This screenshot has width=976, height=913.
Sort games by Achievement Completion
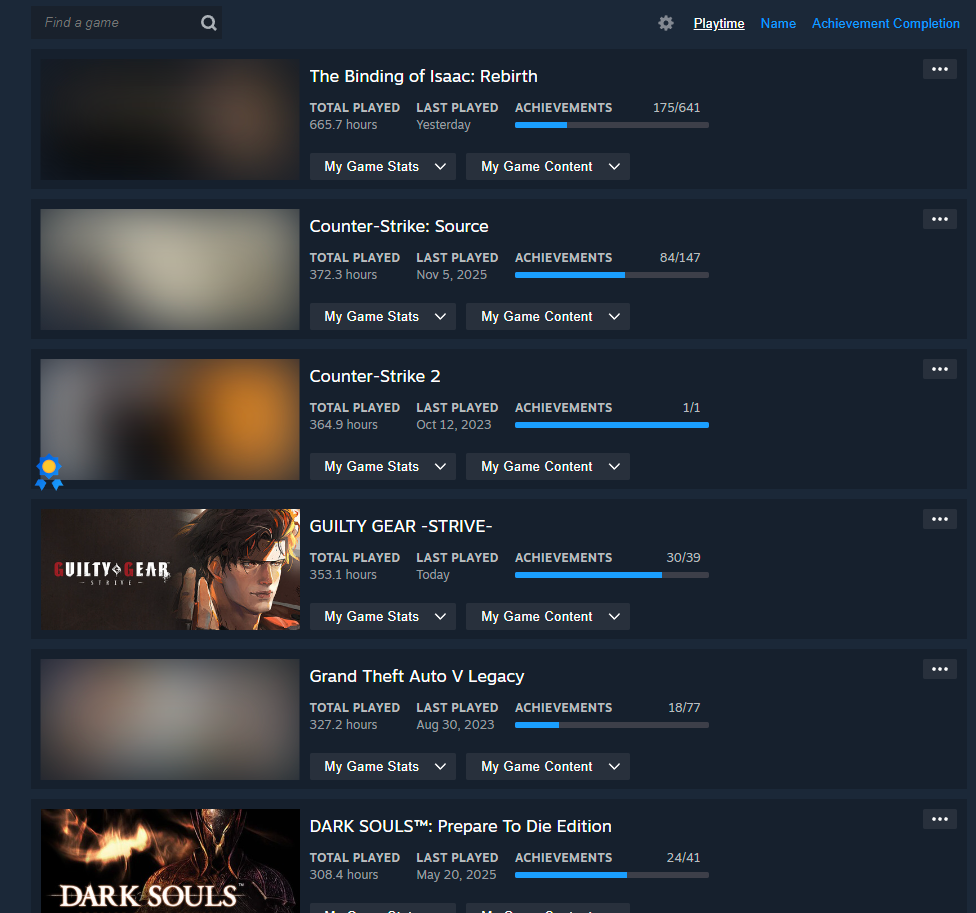(886, 24)
